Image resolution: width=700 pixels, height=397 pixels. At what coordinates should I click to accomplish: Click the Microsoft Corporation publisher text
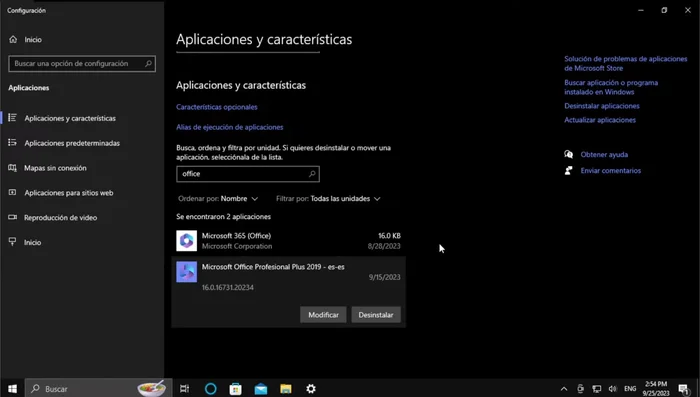[x=237, y=246]
